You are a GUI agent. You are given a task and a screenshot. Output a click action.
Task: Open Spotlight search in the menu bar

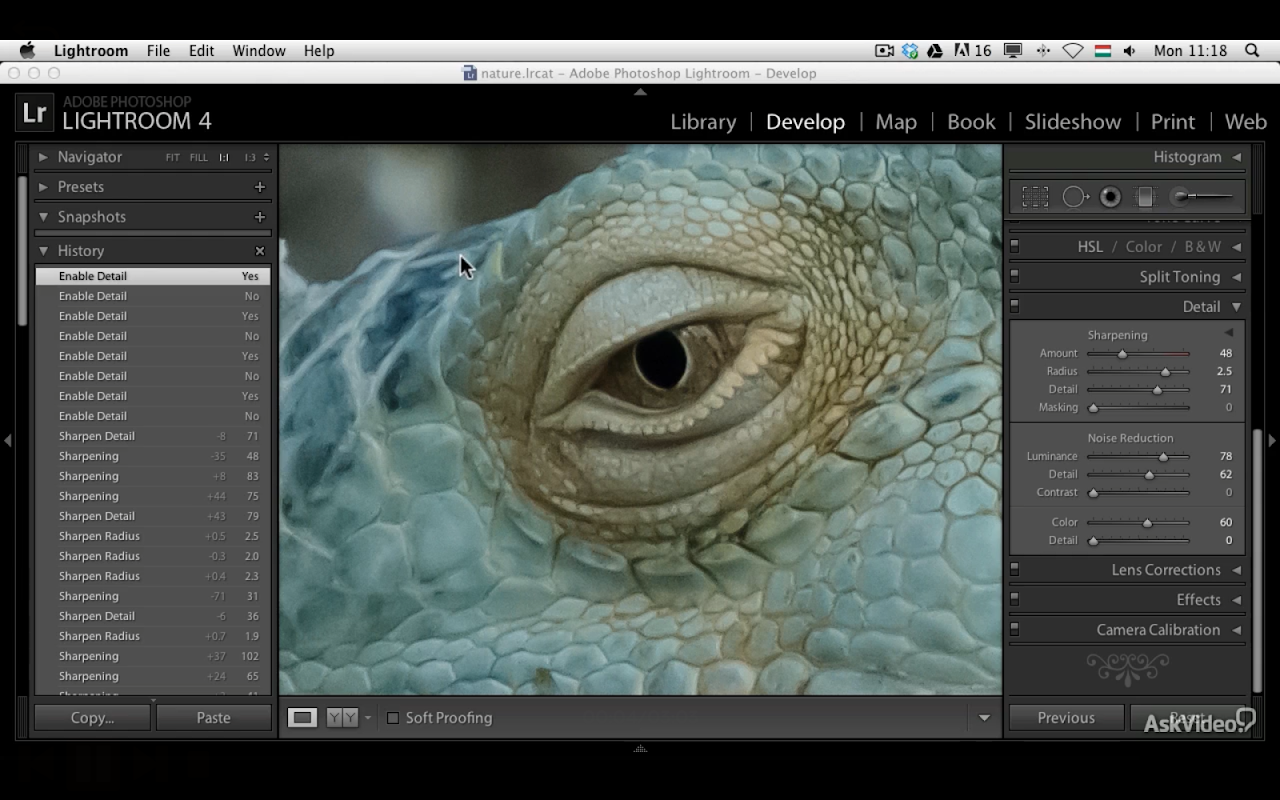(x=1252, y=51)
